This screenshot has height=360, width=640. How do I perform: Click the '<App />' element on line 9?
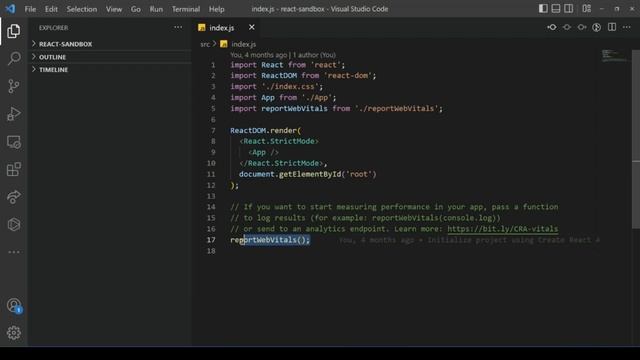tap(264, 152)
